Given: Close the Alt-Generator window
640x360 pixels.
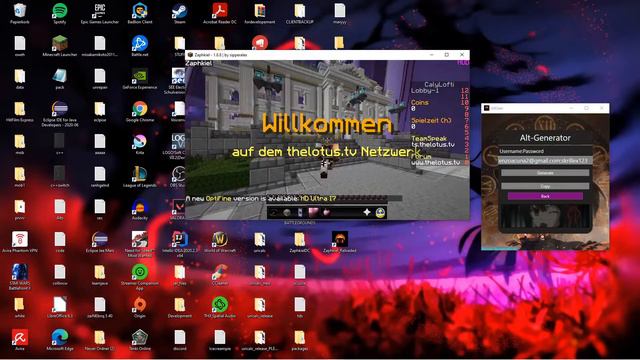Looking at the screenshot, I should pos(602,108).
